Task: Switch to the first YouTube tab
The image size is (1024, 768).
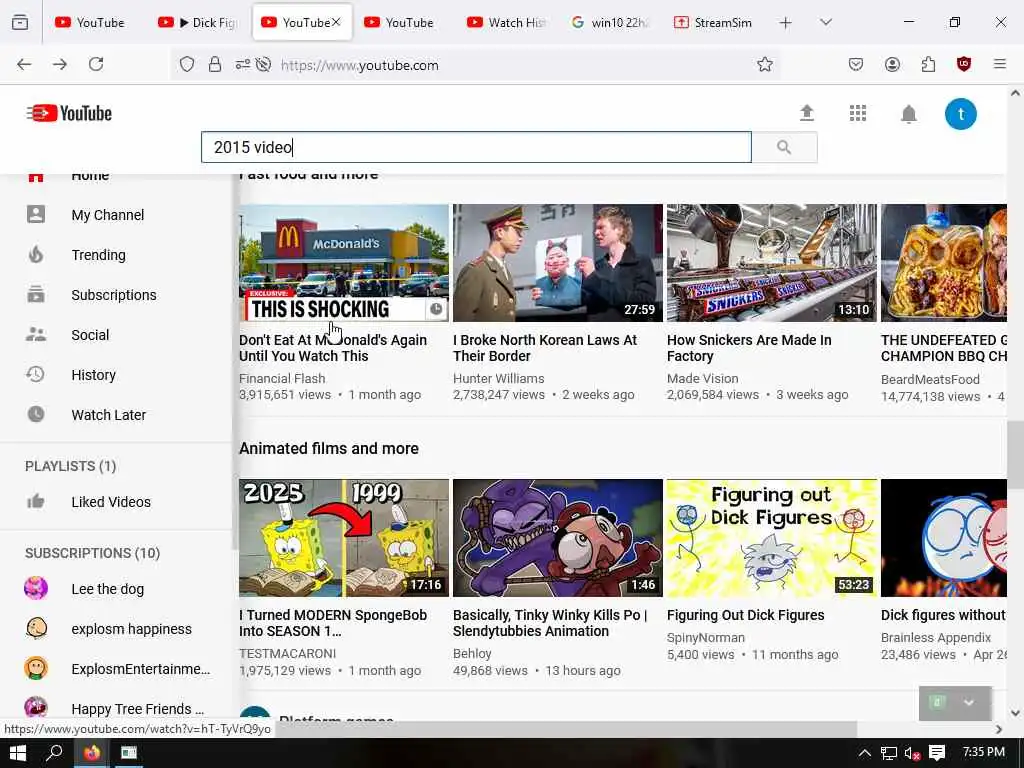Action: pyautogui.click(x=91, y=22)
